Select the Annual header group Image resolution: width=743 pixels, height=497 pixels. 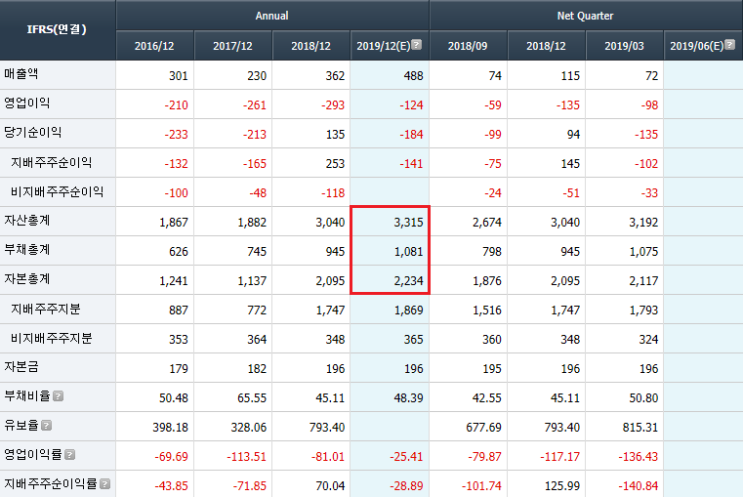[x=272, y=16]
